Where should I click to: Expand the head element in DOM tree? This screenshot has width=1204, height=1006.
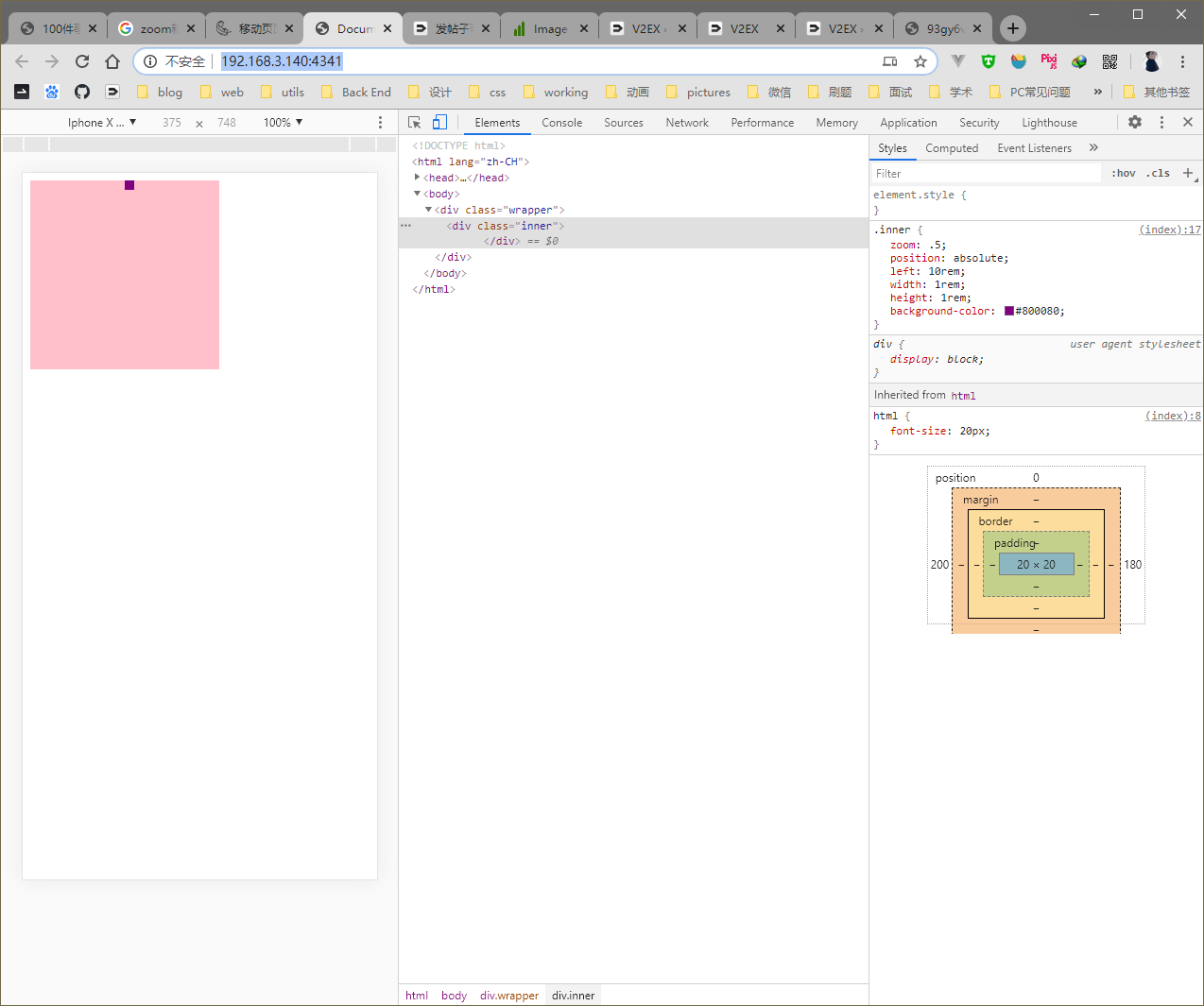pyautogui.click(x=417, y=178)
